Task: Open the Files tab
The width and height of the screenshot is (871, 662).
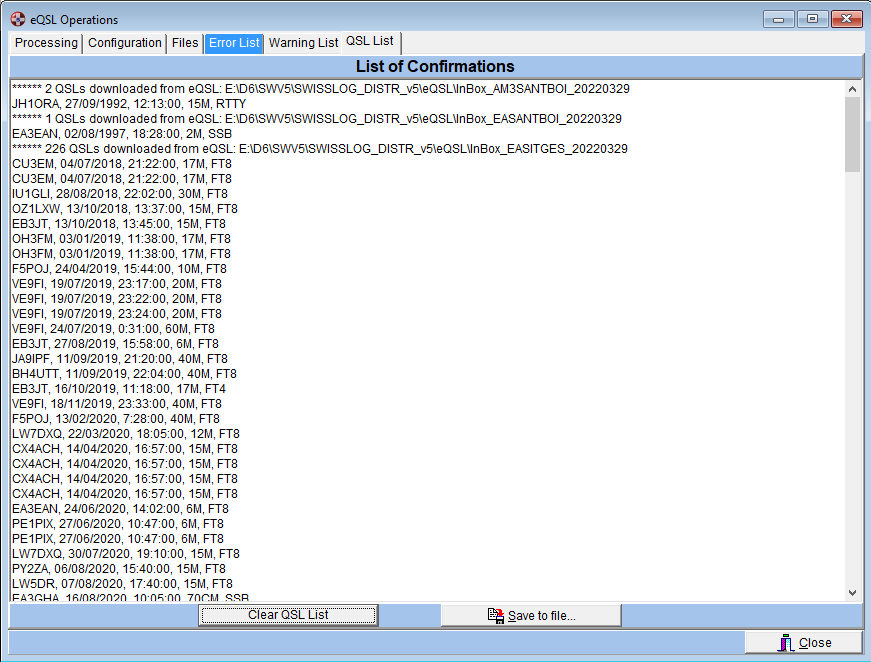Action: (185, 43)
